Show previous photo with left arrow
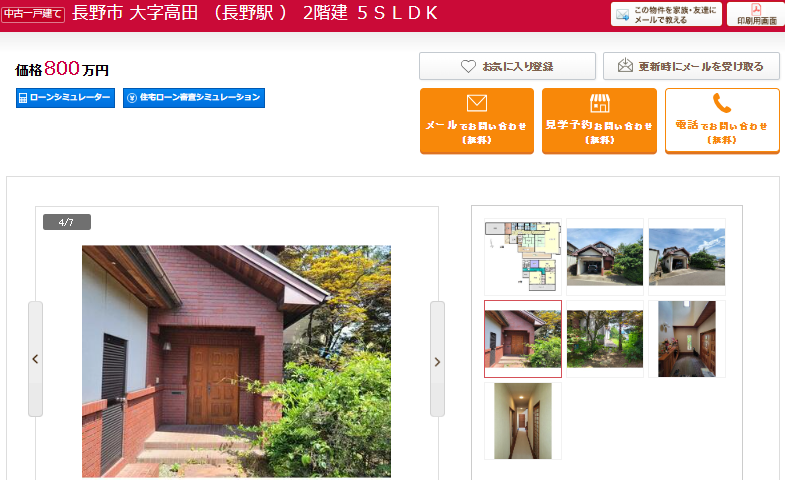This screenshot has height=480, width=785. click(x=35, y=358)
